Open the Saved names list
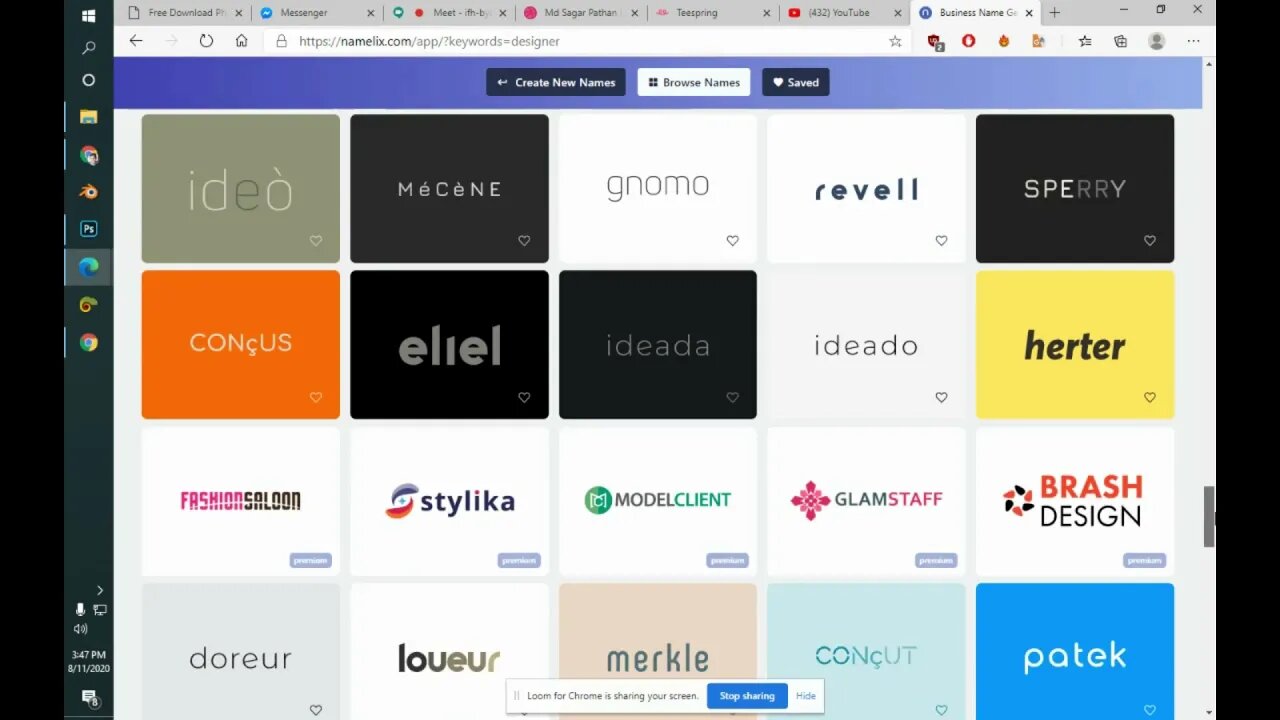The width and height of the screenshot is (1280, 720). coord(796,82)
